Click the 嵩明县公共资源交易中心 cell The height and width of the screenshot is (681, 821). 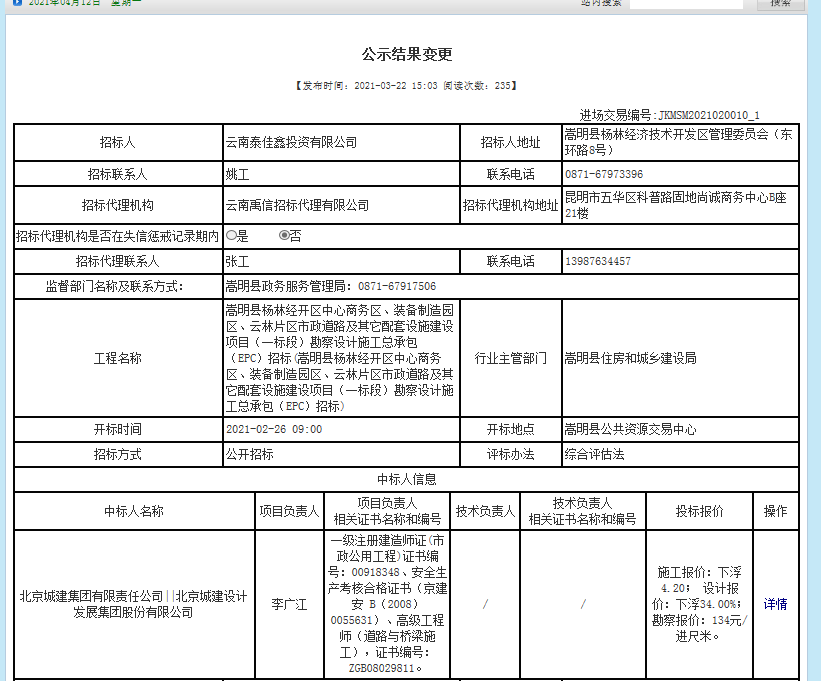[x=680, y=429]
